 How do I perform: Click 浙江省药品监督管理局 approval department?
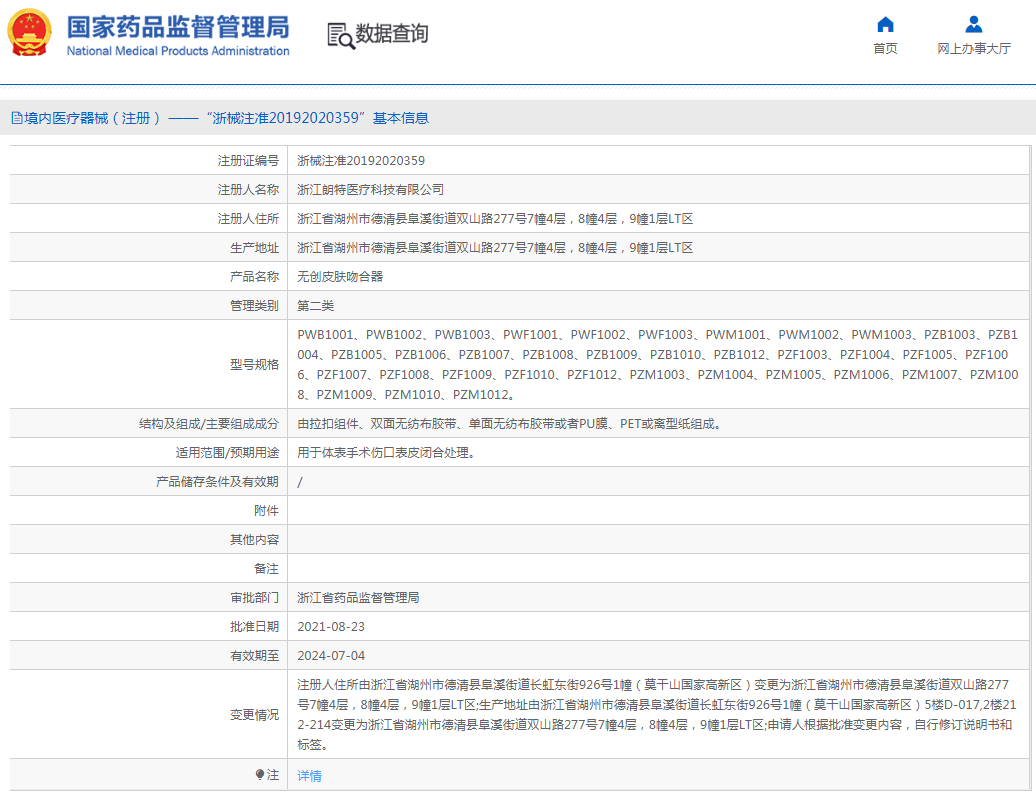358,597
